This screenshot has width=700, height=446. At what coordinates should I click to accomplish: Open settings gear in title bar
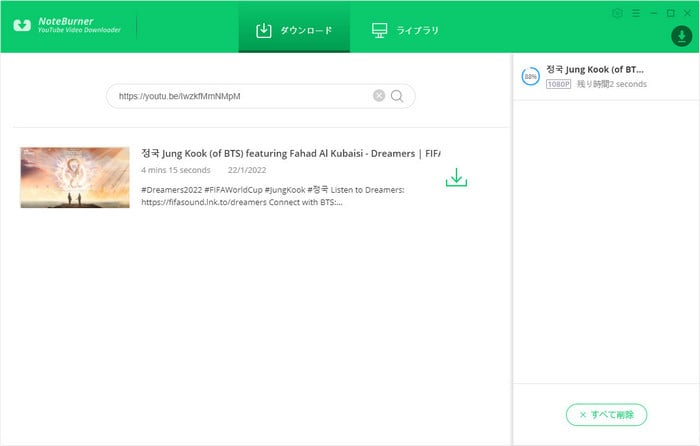pyautogui.click(x=617, y=13)
